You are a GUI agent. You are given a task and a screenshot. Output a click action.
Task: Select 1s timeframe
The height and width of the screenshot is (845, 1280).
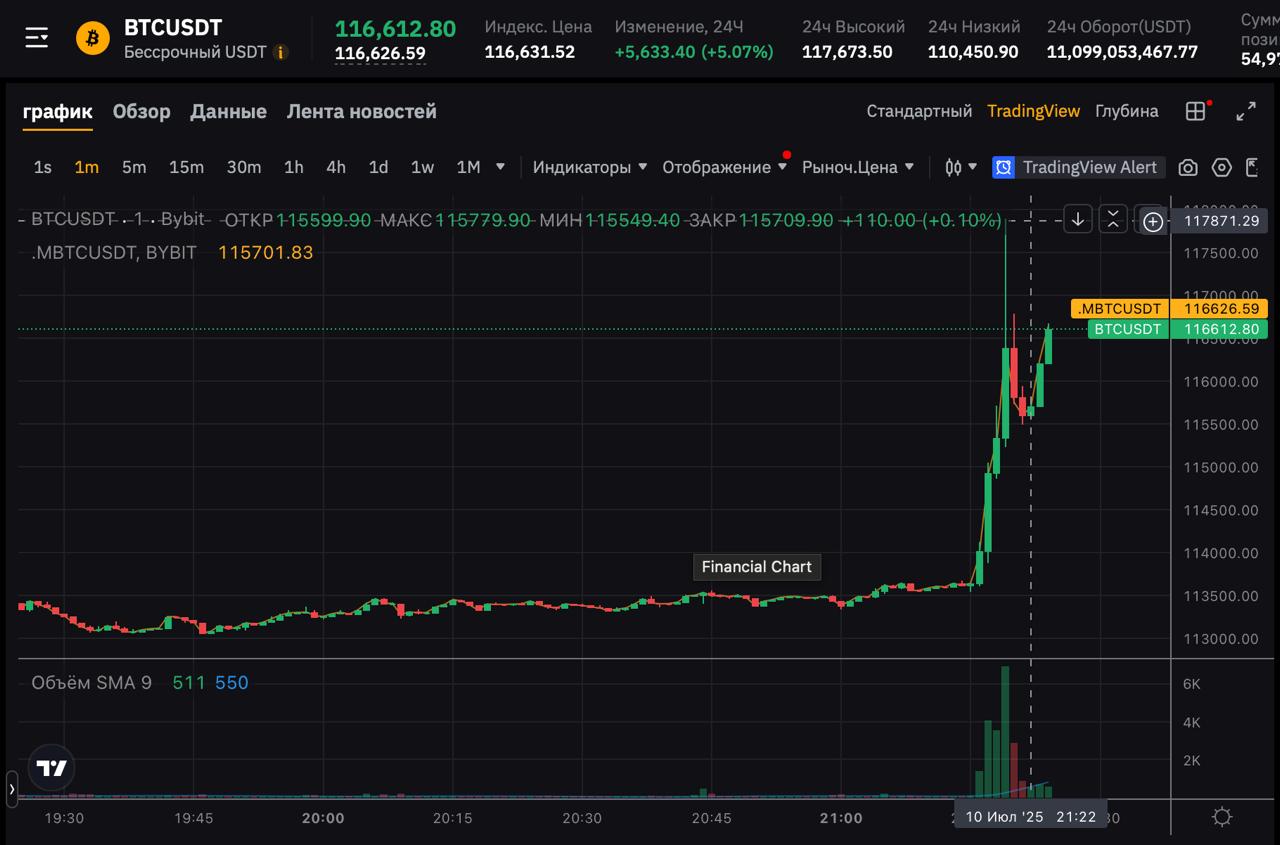tap(42, 167)
